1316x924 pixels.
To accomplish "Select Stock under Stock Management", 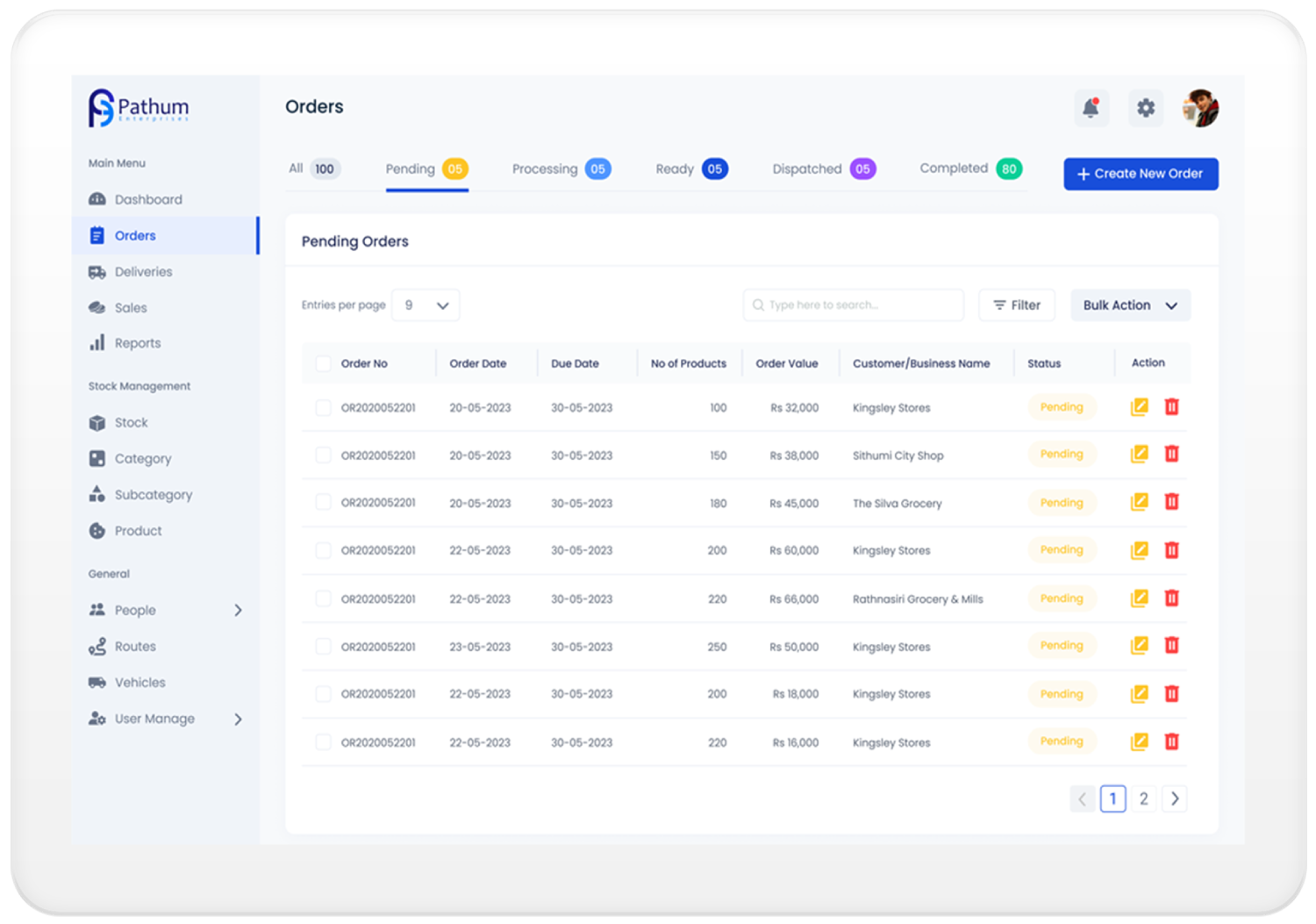I will pyautogui.click(x=130, y=422).
